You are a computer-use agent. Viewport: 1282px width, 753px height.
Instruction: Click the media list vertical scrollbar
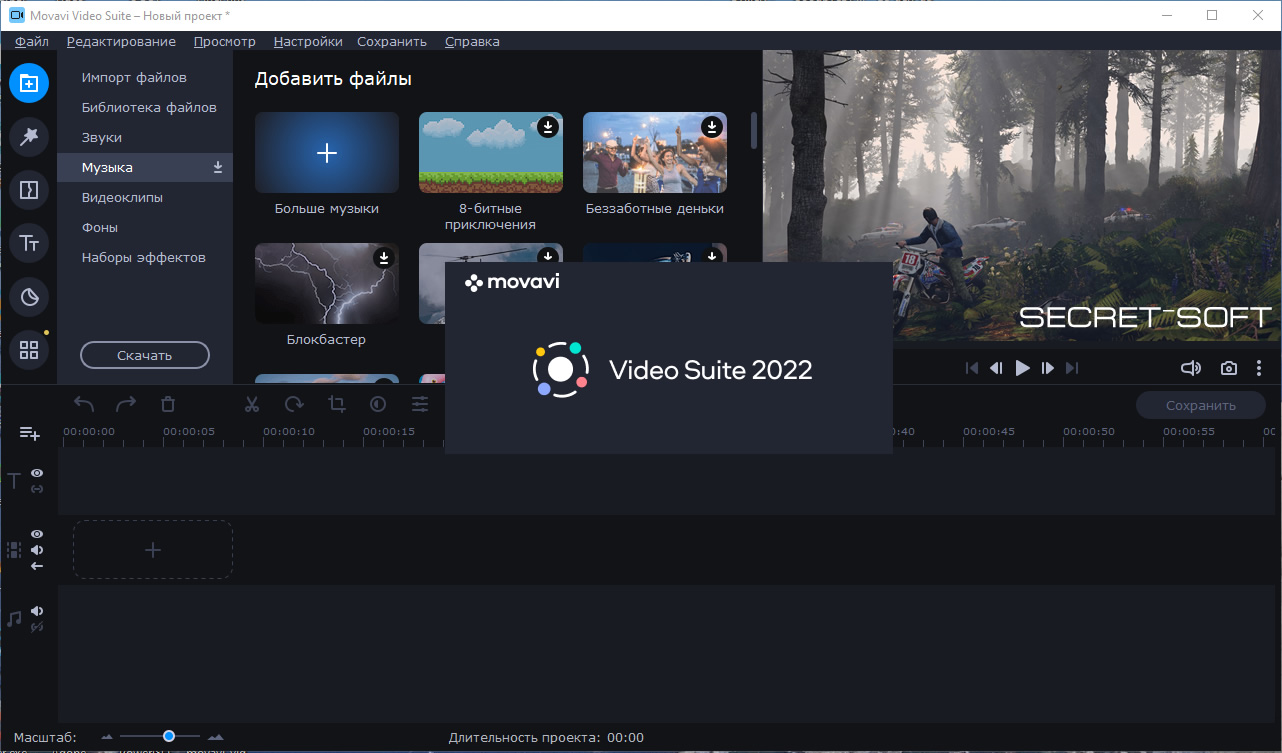754,129
